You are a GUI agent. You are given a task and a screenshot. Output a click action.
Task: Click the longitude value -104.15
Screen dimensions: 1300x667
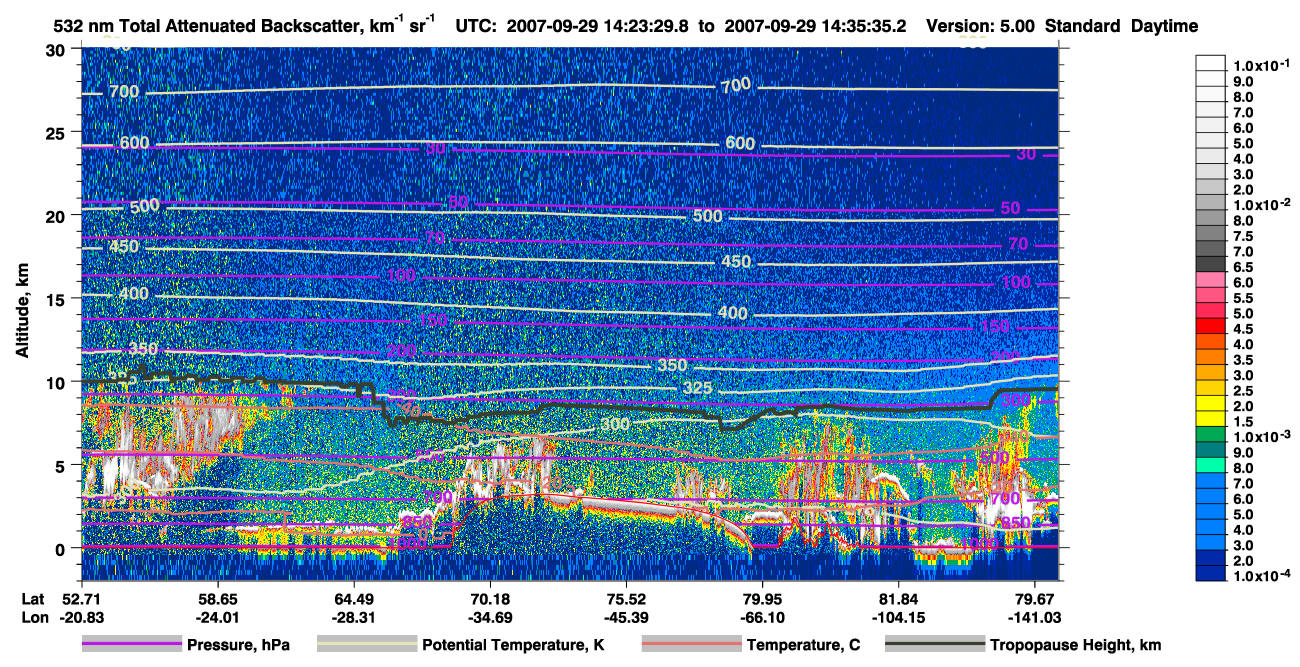899,617
